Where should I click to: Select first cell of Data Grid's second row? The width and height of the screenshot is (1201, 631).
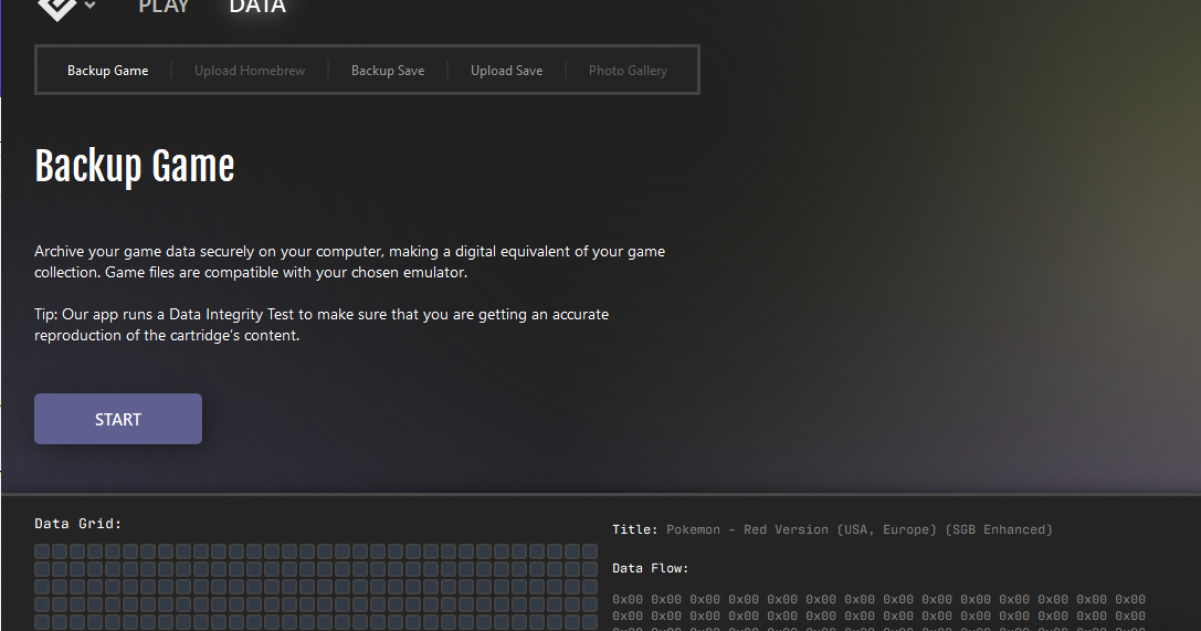42,569
